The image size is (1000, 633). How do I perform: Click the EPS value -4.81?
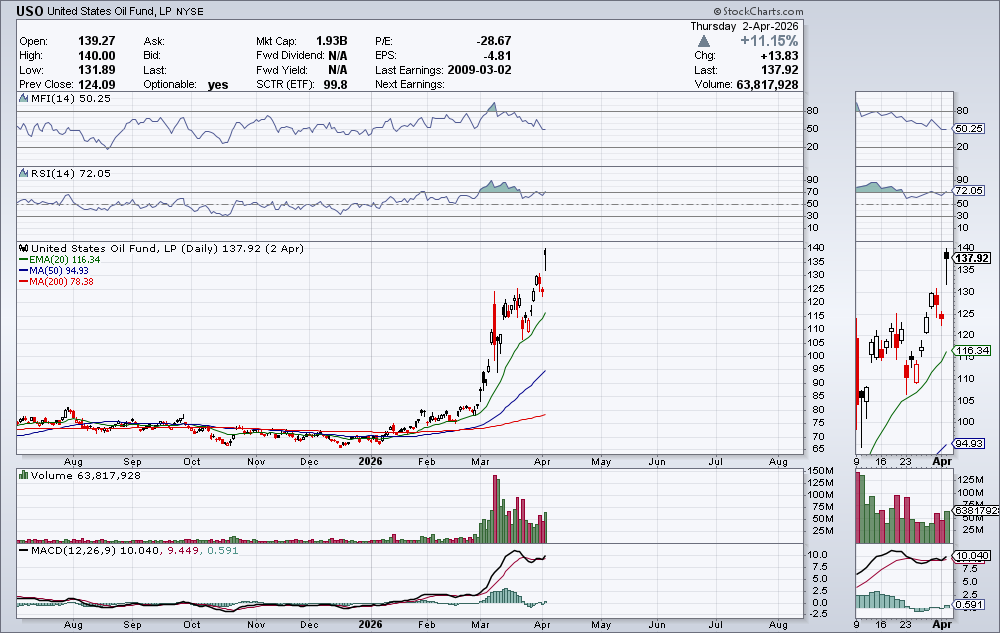coord(497,55)
